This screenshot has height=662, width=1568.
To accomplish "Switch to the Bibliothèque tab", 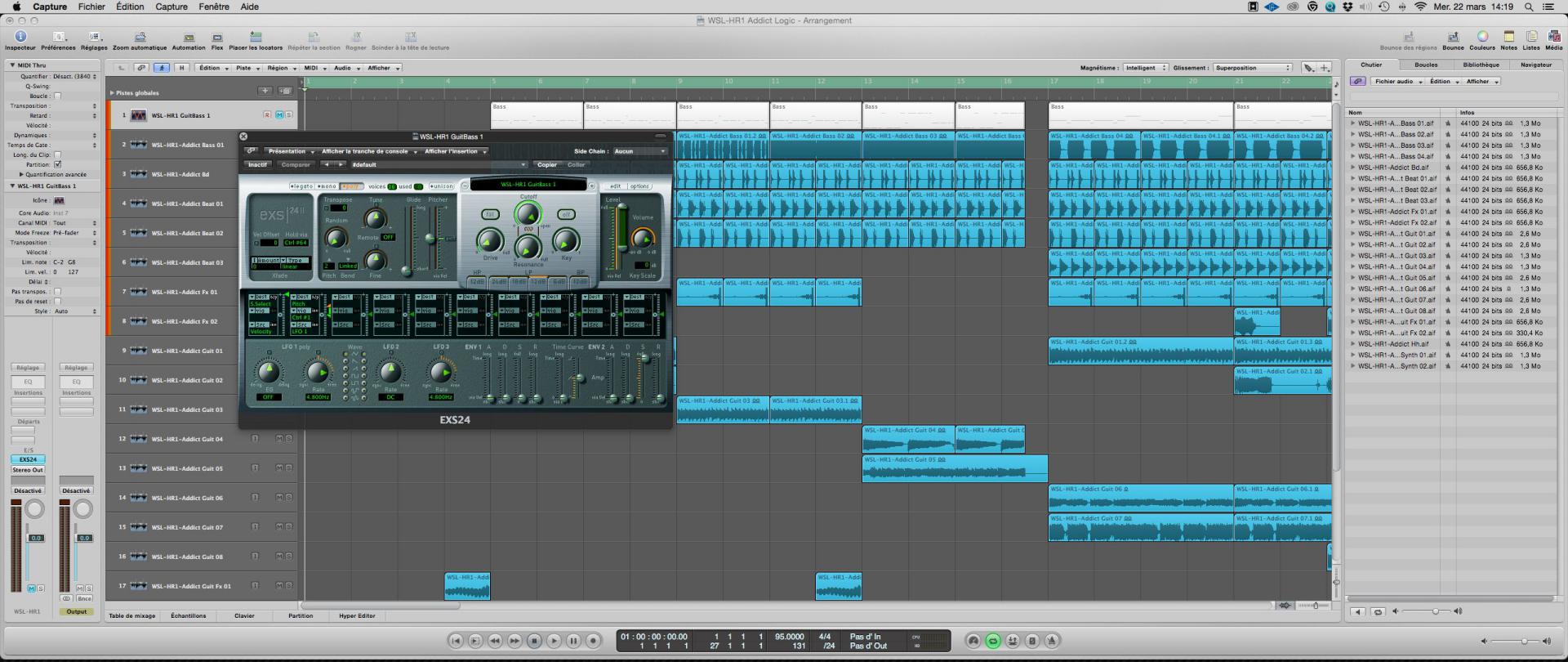I will (1481, 65).
